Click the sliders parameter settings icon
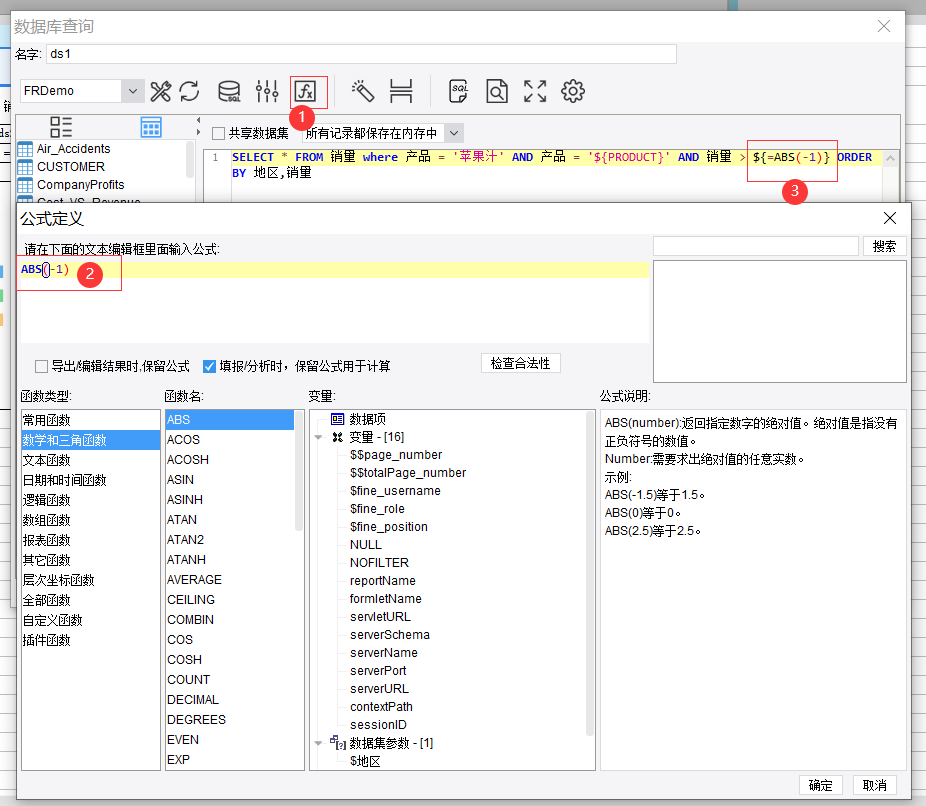The height and width of the screenshot is (806, 926). click(x=267, y=92)
